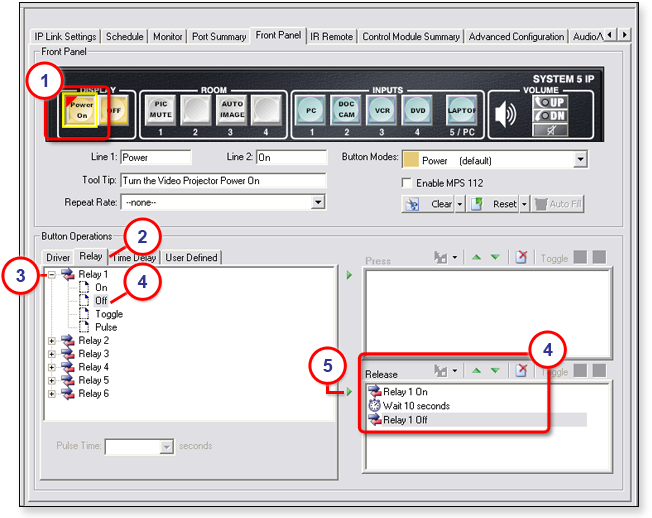
Task: Click the Power mode color swatch
Action: click(x=409, y=159)
